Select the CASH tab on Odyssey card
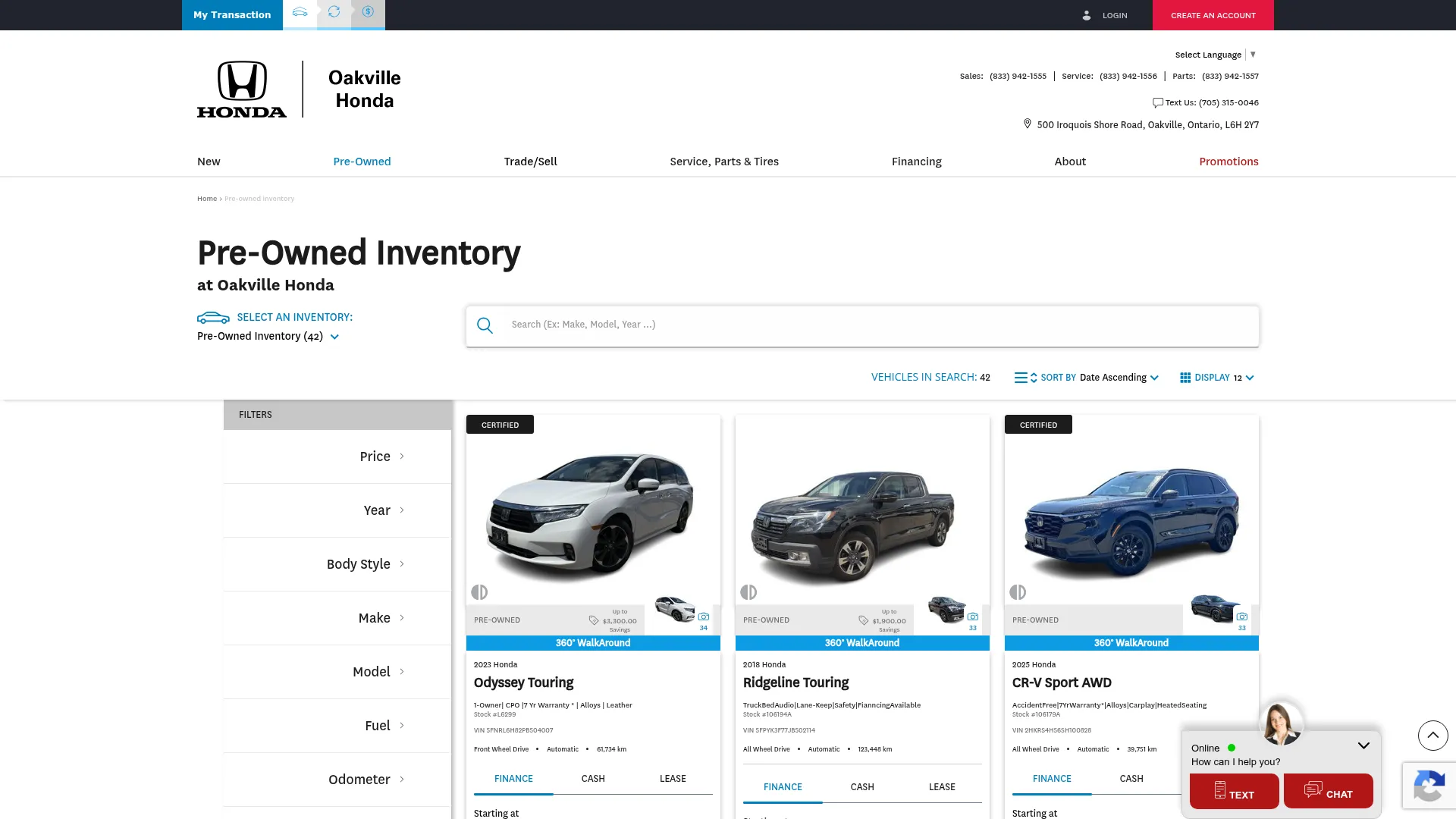The image size is (1456, 819). (x=593, y=779)
